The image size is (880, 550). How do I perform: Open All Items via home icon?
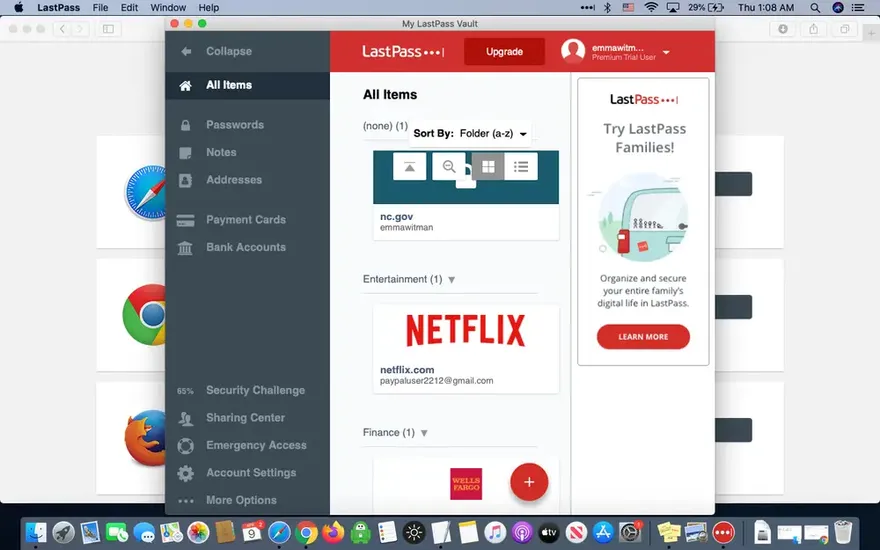(x=185, y=86)
